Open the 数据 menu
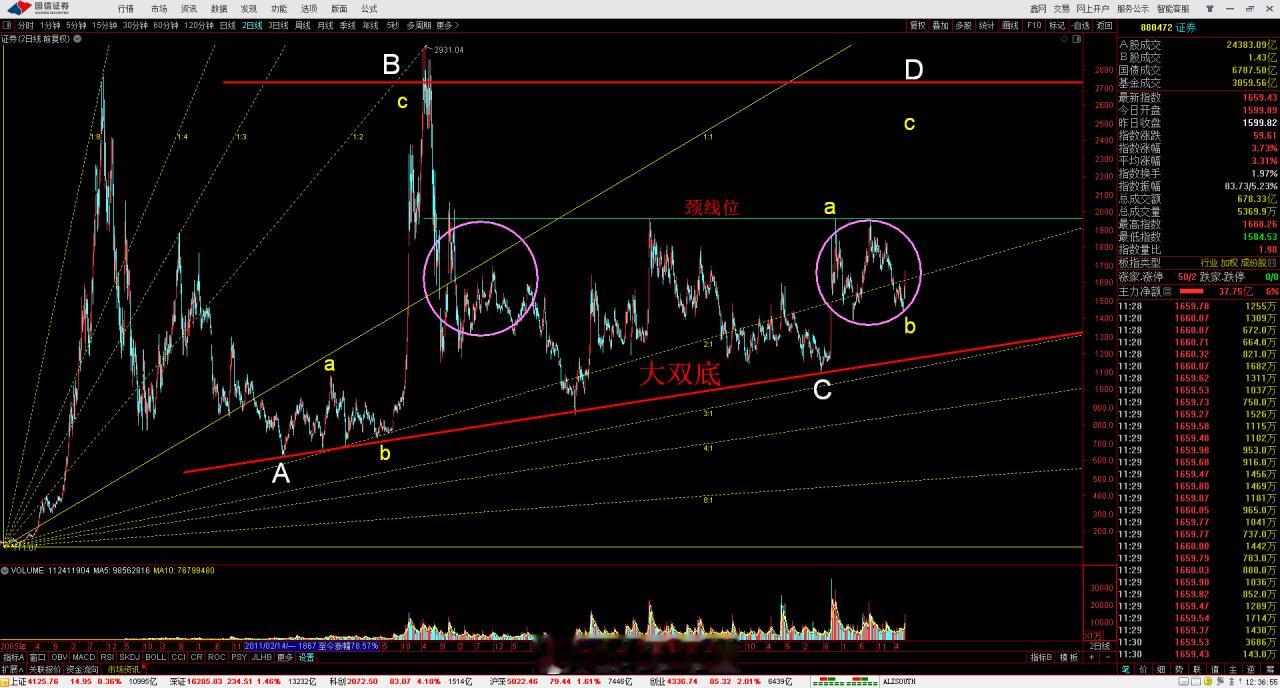This screenshot has height=688, width=1280. (219, 9)
